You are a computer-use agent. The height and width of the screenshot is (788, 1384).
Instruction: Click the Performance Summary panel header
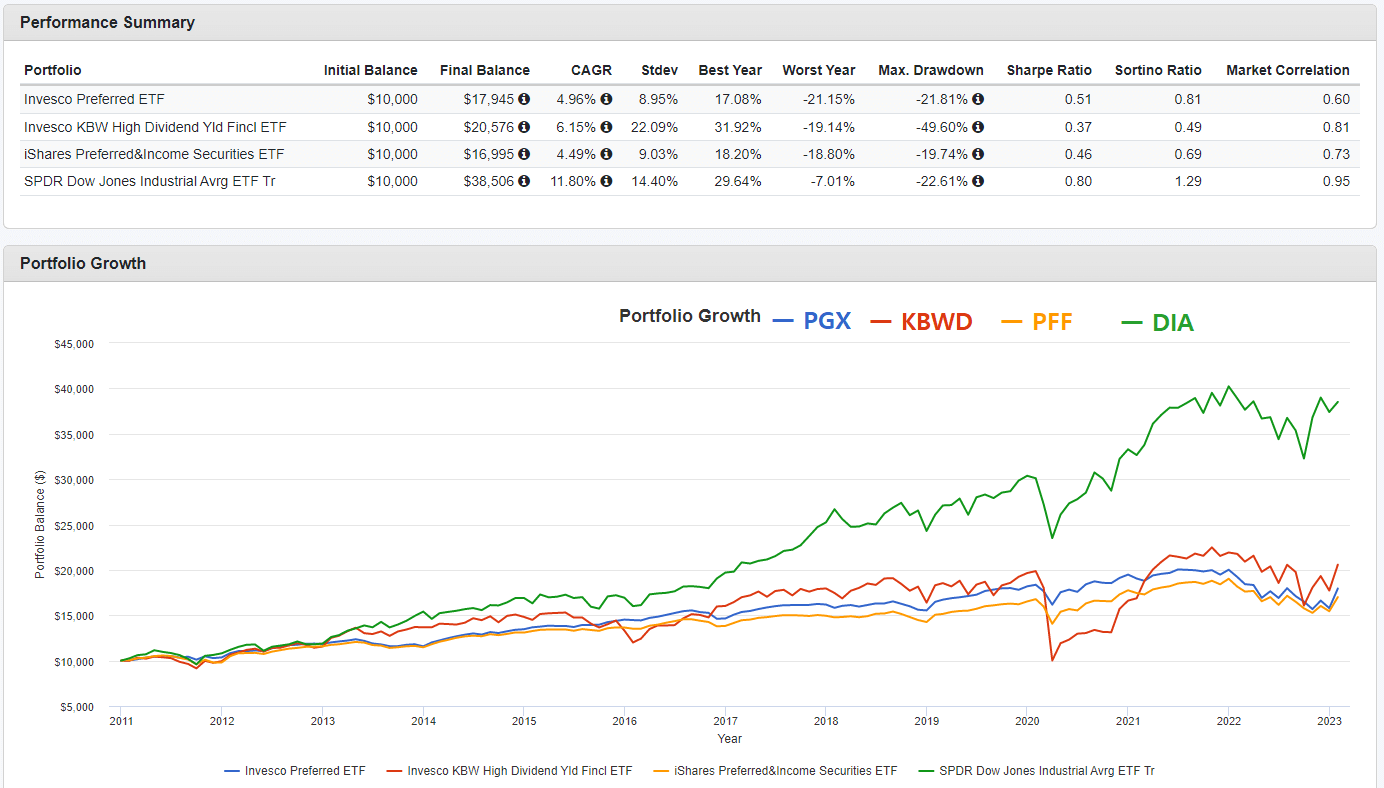click(x=690, y=22)
